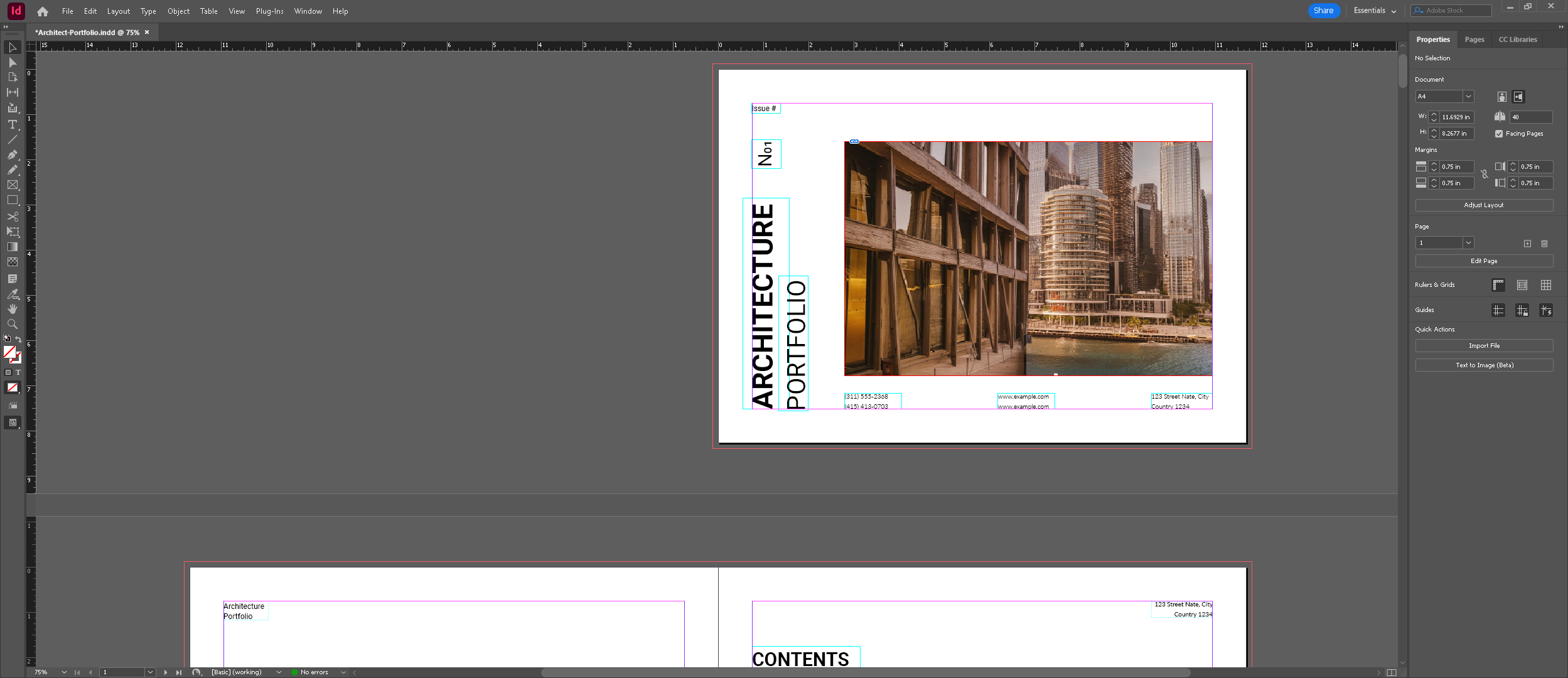
Task: Click the Add Guides icon
Action: coord(1498,310)
